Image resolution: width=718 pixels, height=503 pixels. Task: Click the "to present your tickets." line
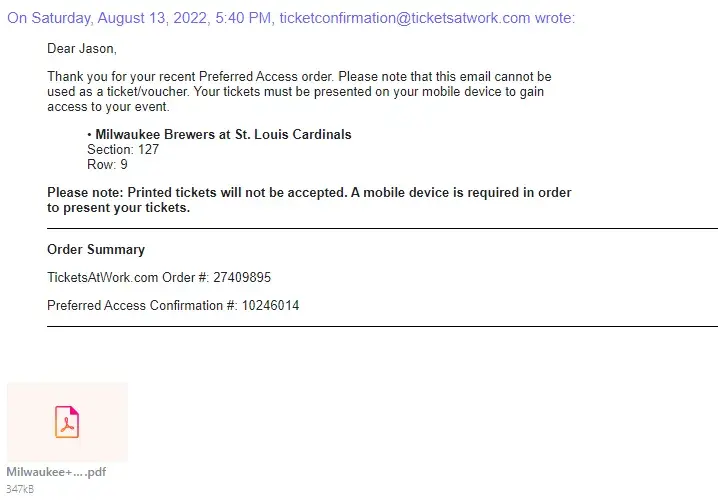click(x=118, y=208)
